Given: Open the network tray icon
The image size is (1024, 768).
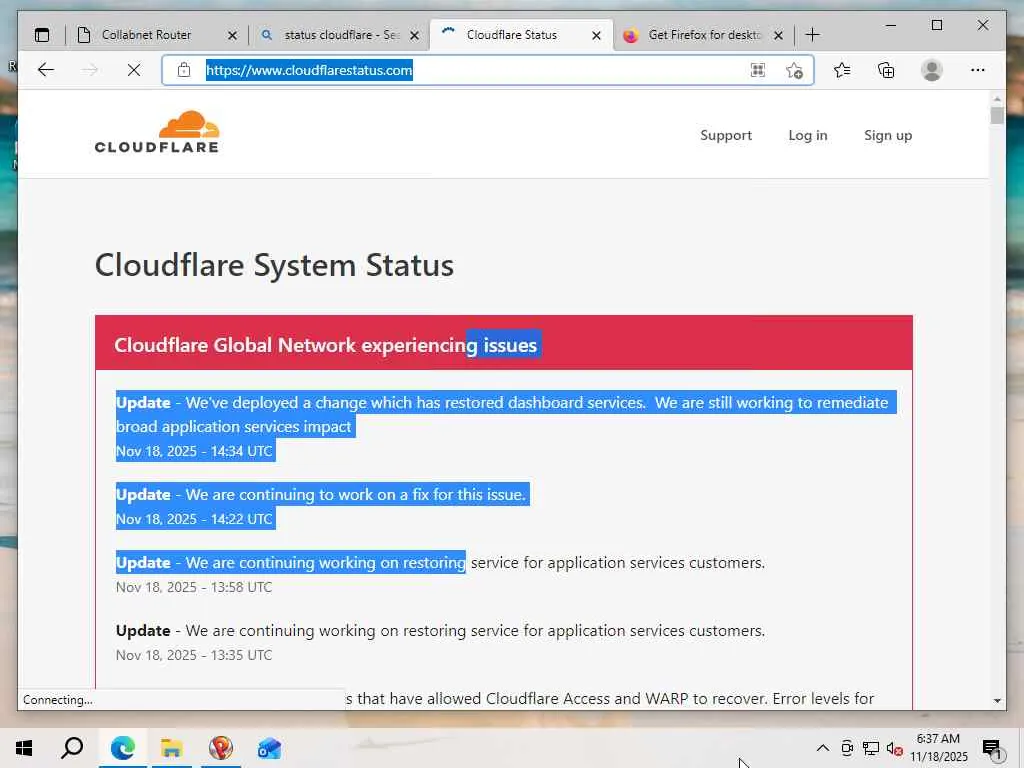Looking at the screenshot, I should 871,748.
